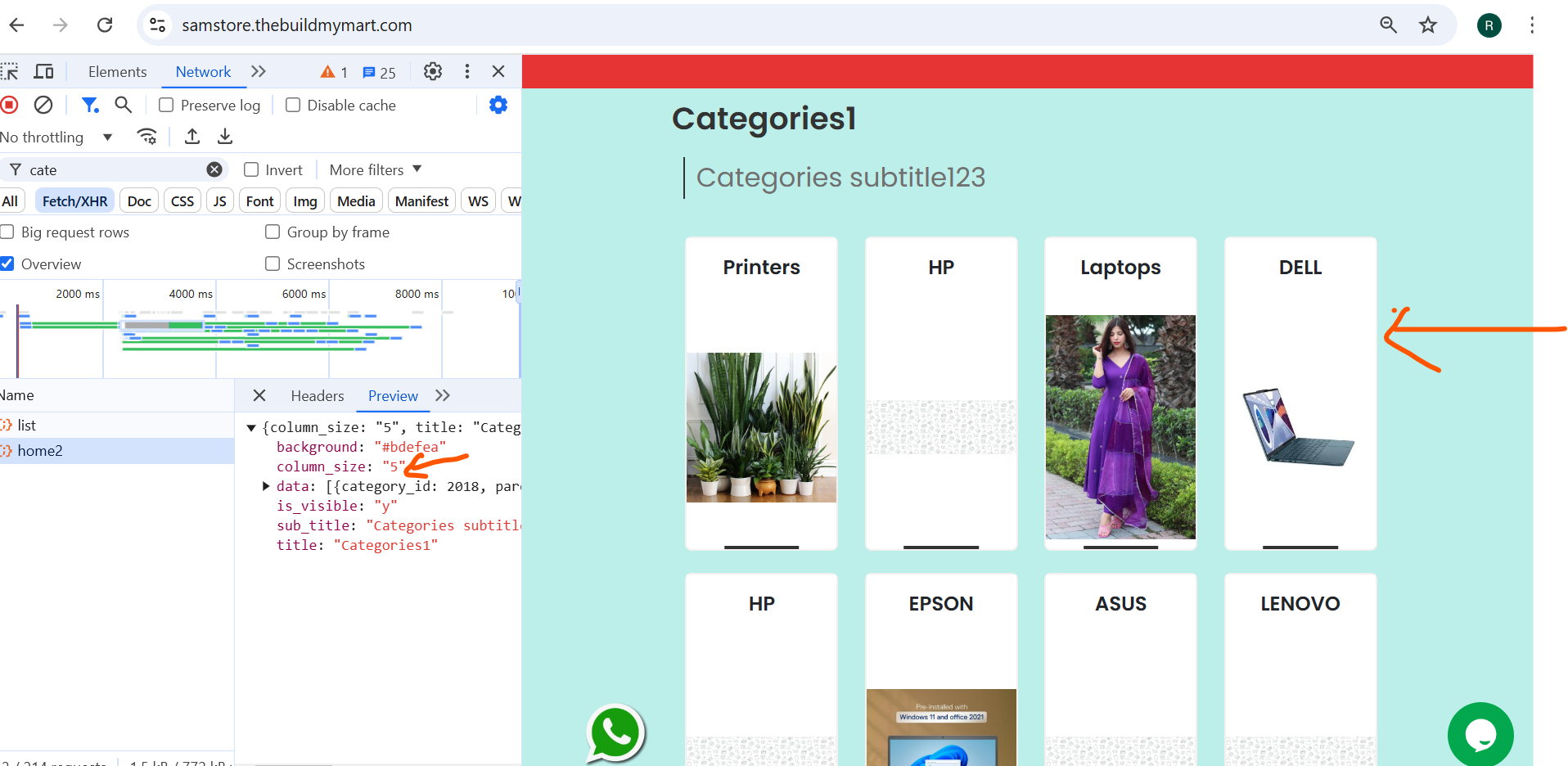Image resolution: width=1568 pixels, height=766 pixels.
Task: Expand the data array node
Action: coord(266,486)
